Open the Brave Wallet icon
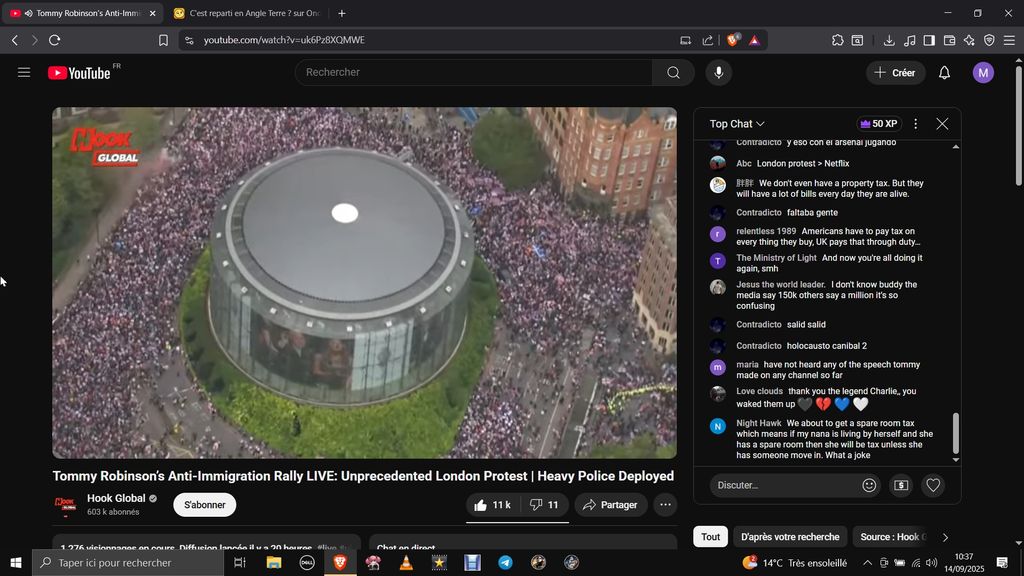Viewport: 1024px width, 576px height. coord(950,40)
